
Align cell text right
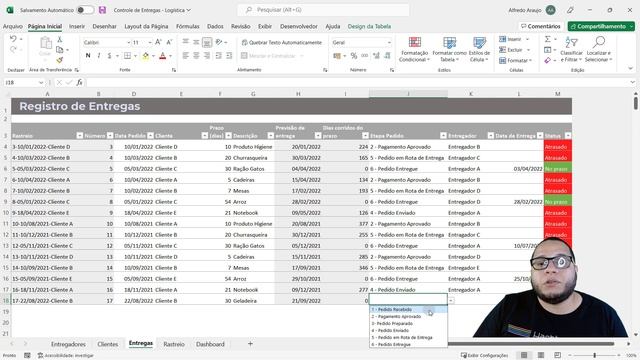coord(207,56)
